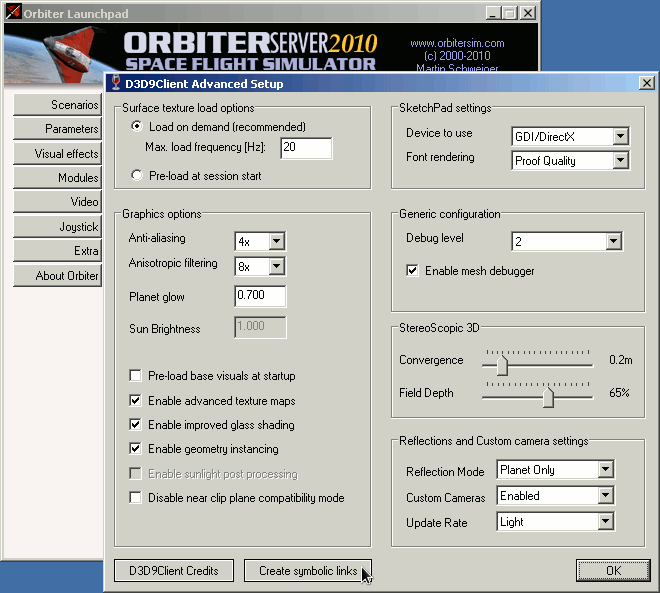Open the Update Rate dropdown

(x=605, y=521)
